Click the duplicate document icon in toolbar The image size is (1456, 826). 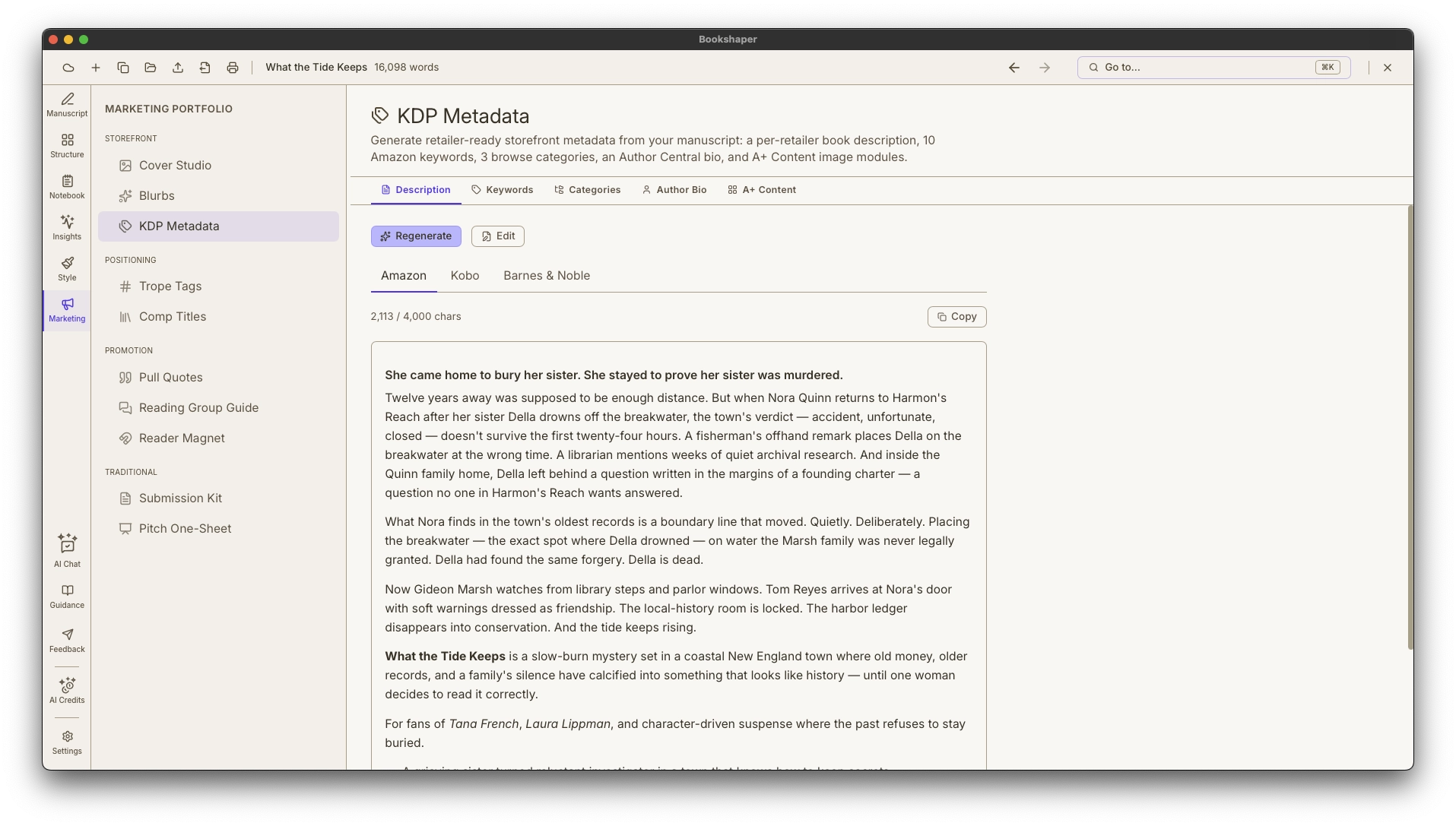click(123, 68)
